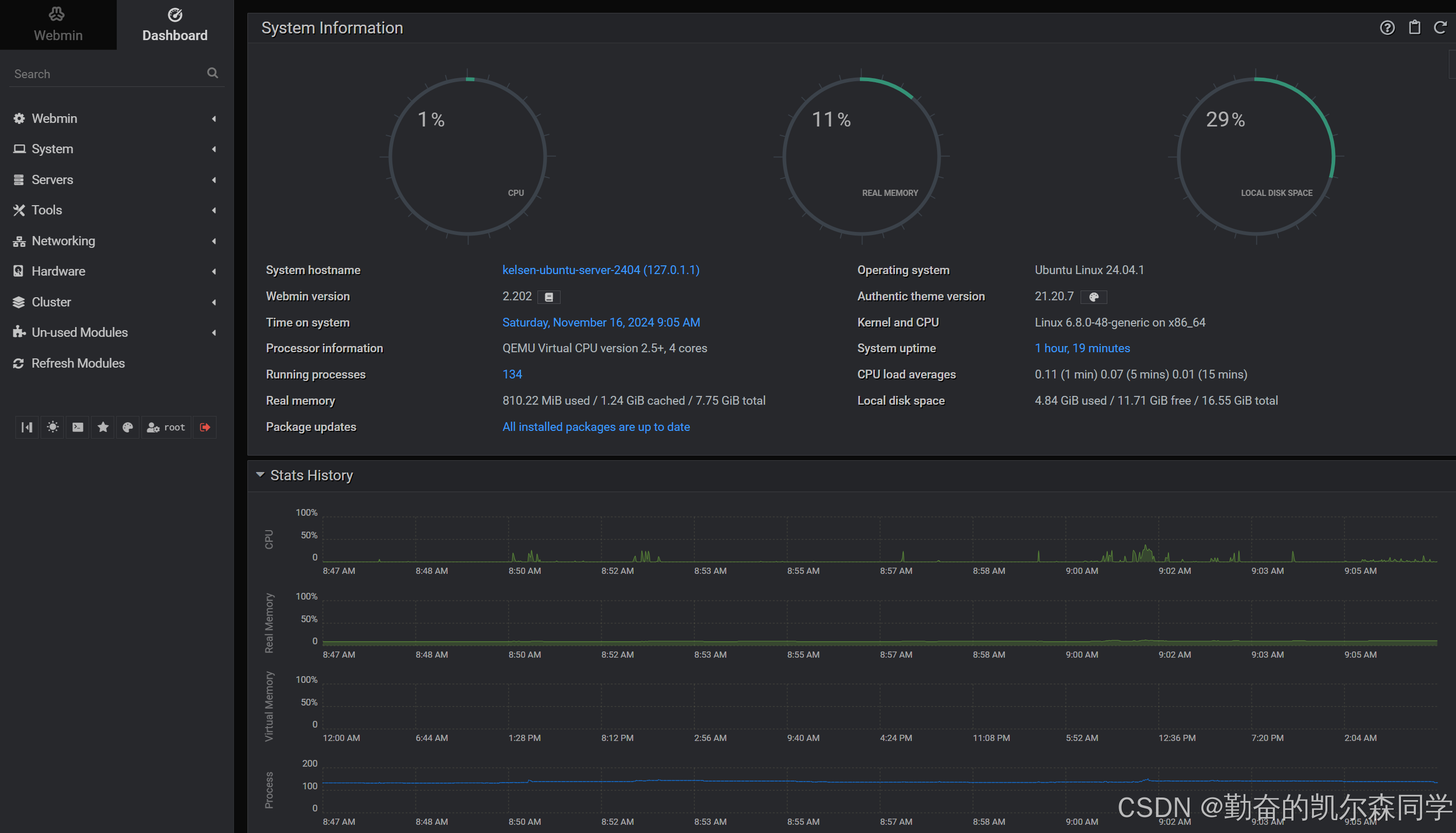Open running processes link 134
This screenshot has width=1456, height=833.
pyautogui.click(x=512, y=374)
